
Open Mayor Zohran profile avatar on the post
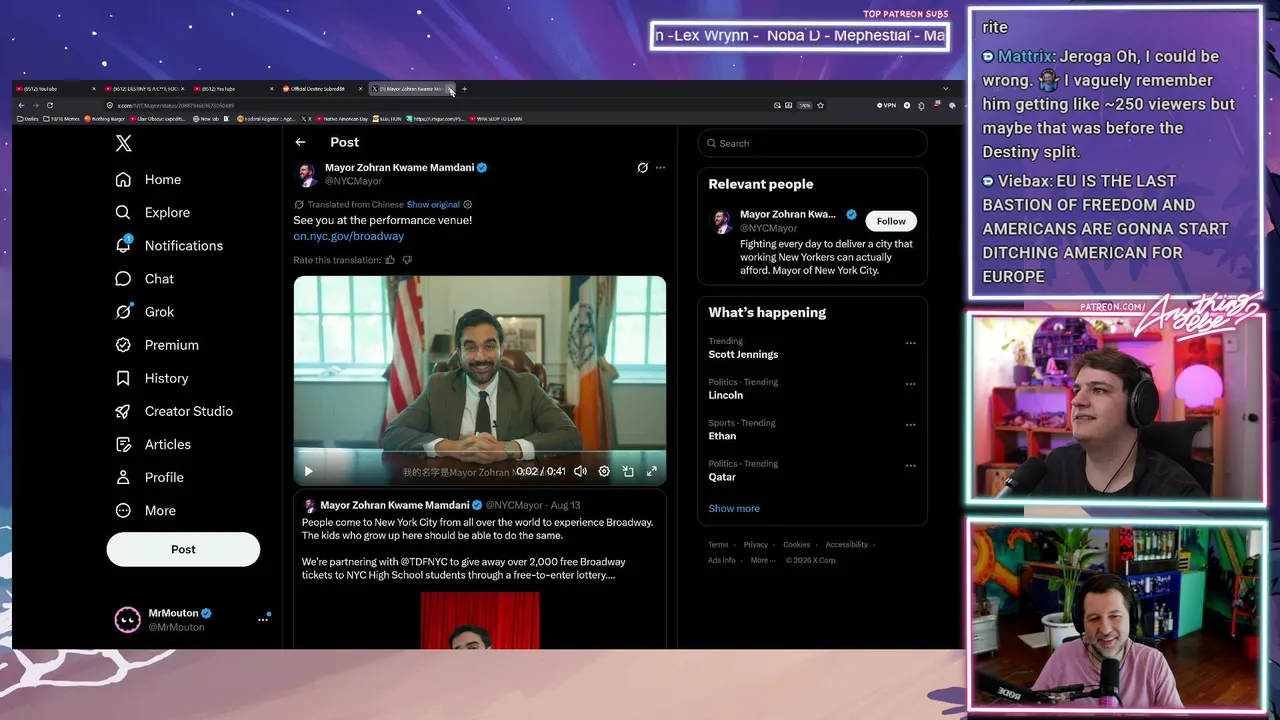point(306,175)
